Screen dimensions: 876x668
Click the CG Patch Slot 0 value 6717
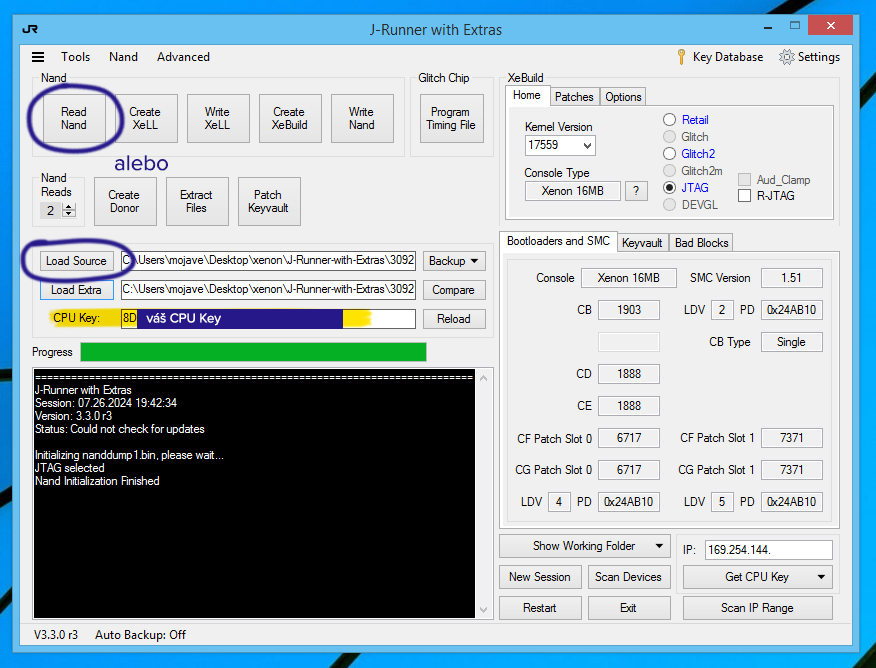(x=629, y=470)
